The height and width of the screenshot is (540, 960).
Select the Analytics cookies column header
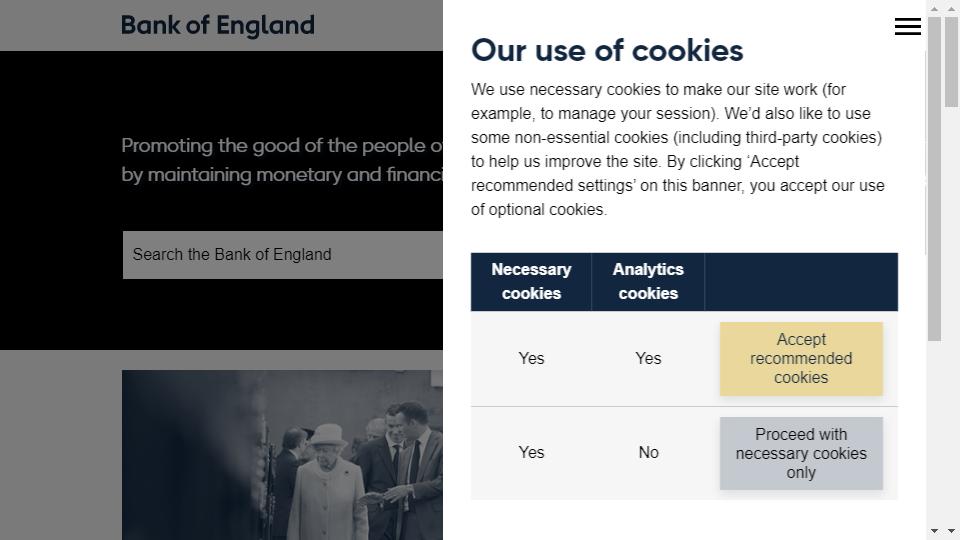tap(648, 282)
